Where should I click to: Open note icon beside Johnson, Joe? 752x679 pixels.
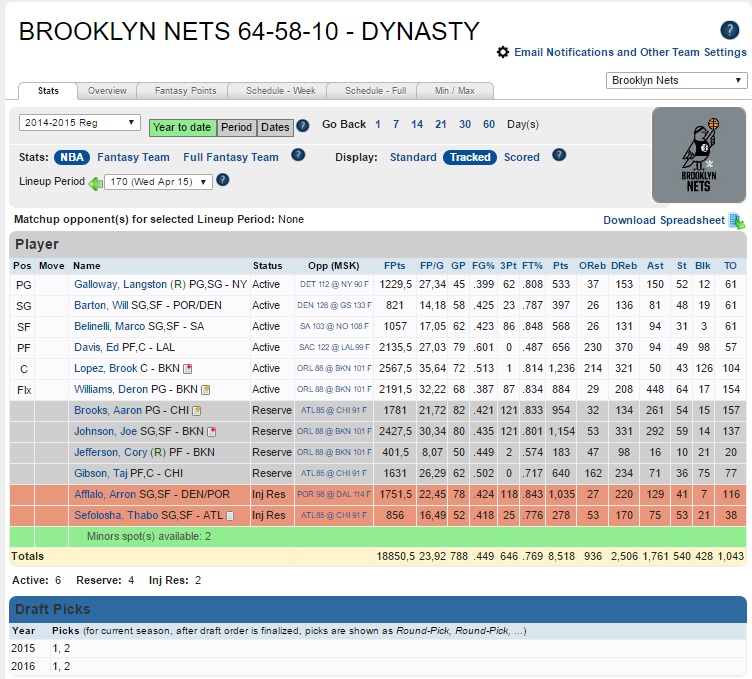pyautogui.click(x=212, y=432)
